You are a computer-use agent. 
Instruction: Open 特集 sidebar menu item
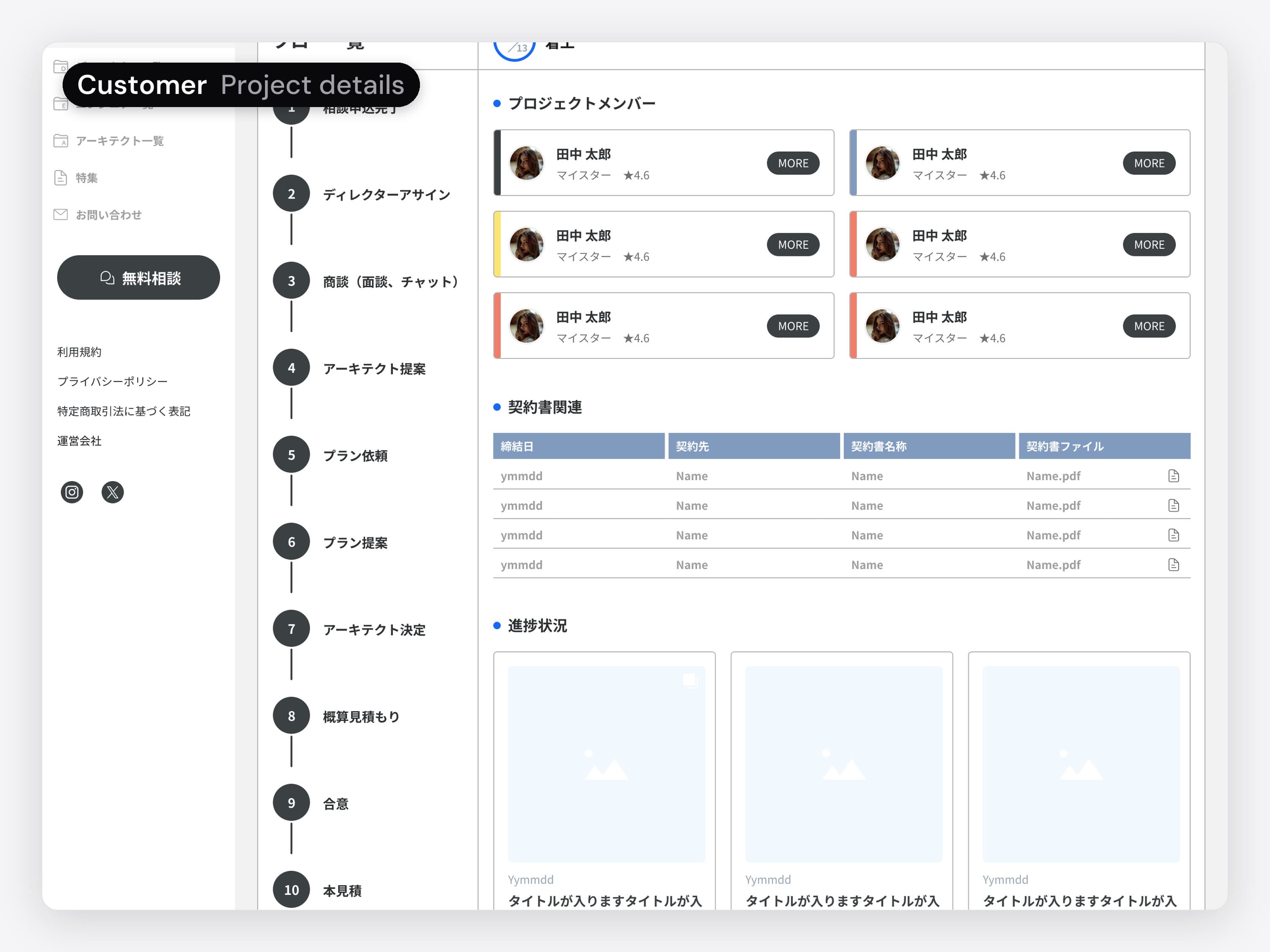76,178
